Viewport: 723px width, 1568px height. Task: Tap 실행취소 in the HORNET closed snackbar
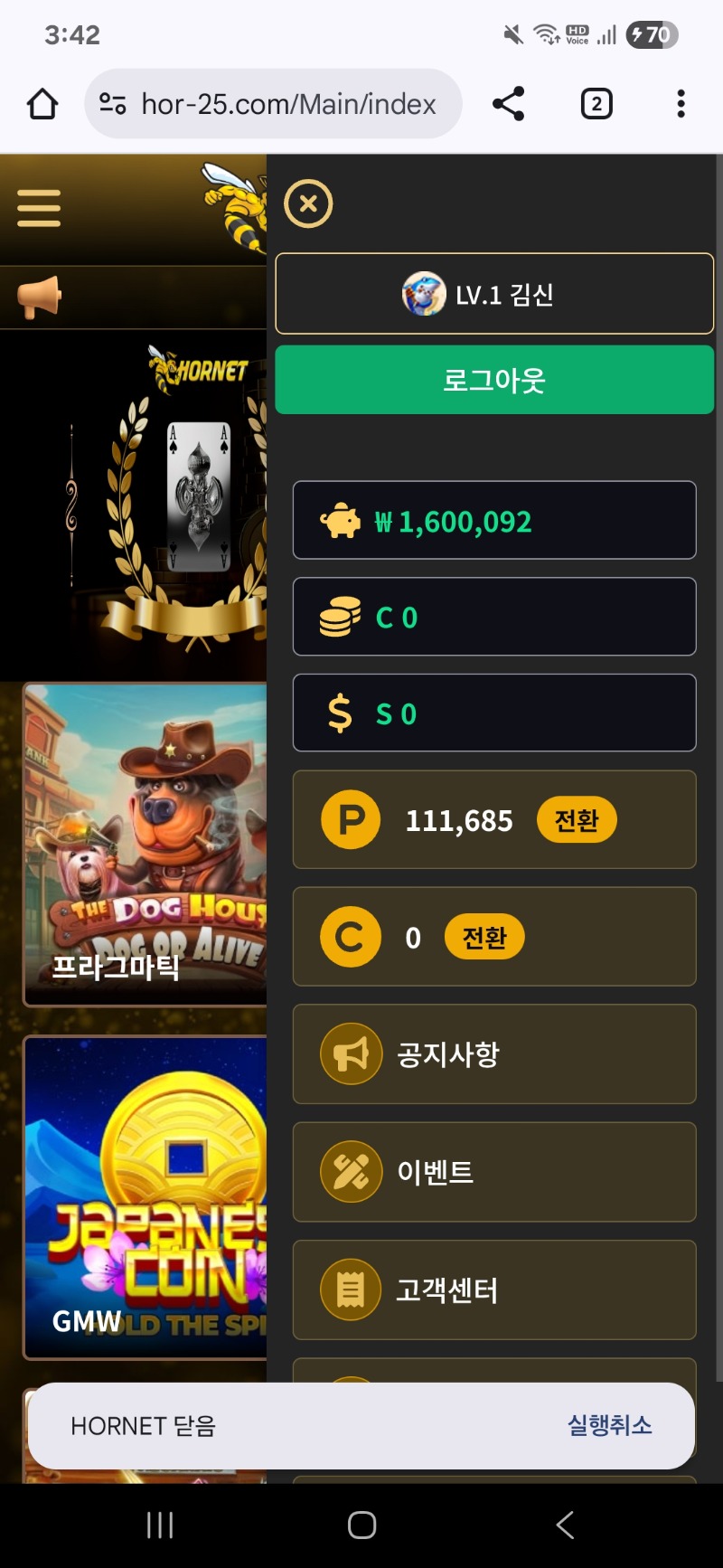pyautogui.click(x=610, y=1425)
